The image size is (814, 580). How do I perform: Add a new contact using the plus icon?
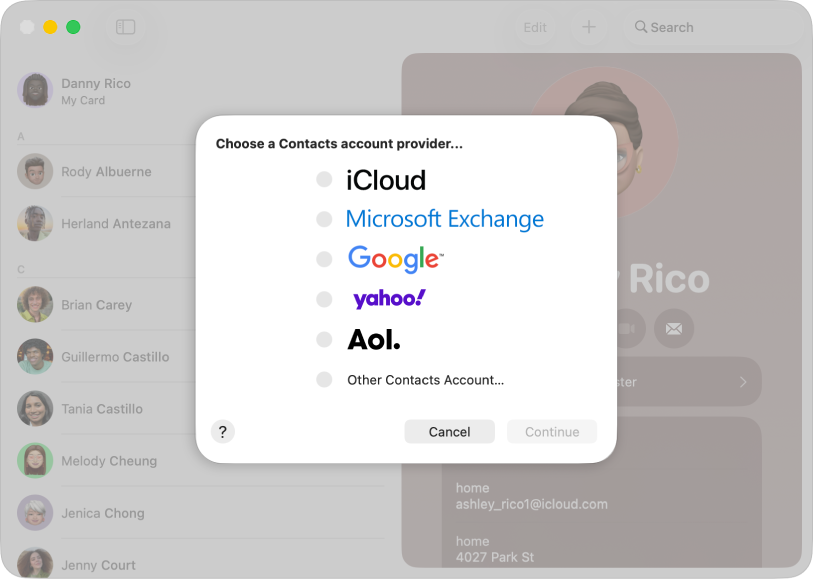tap(589, 27)
